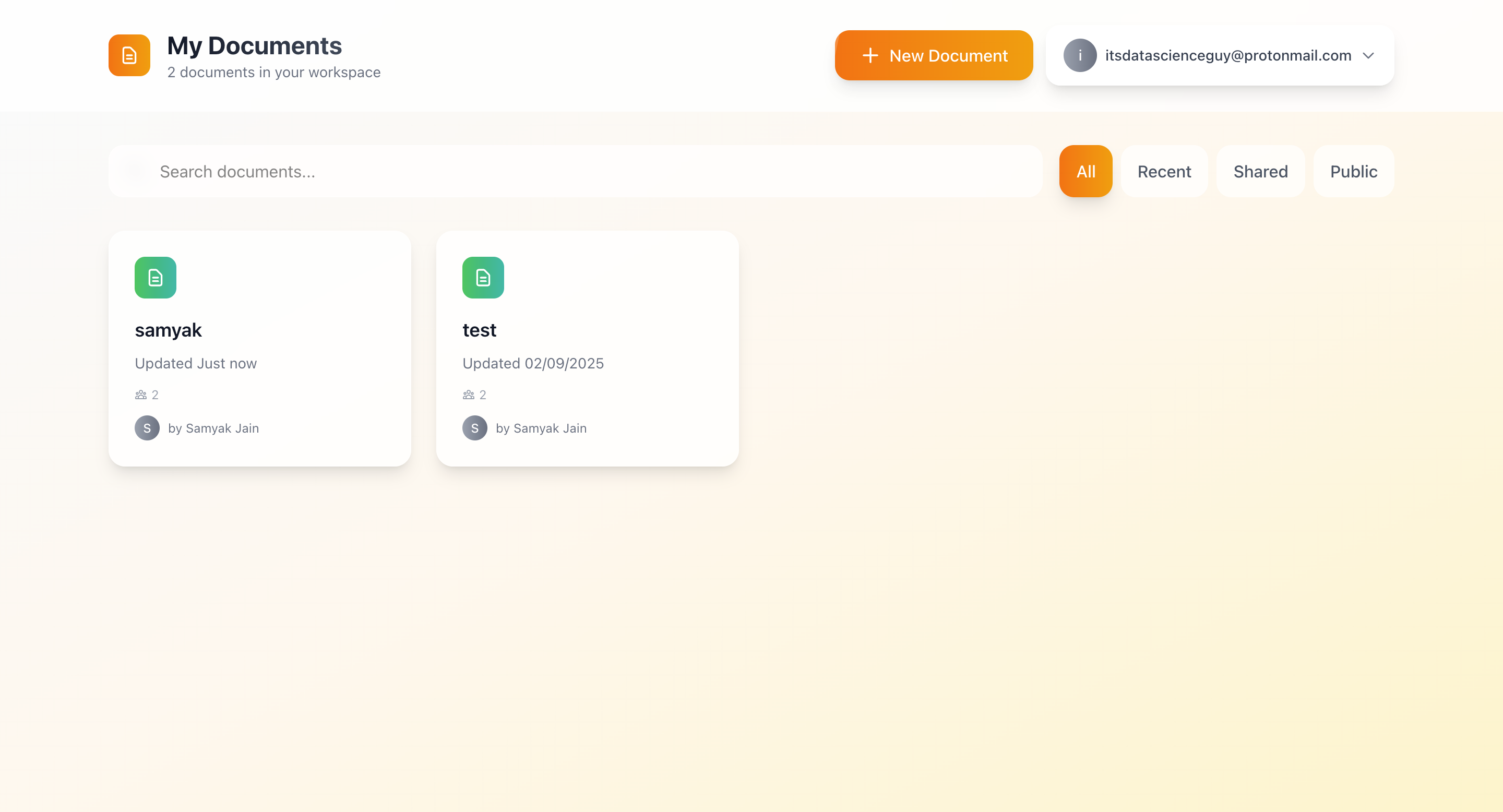Open the samyak document title
Image resolution: width=1503 pixels, height=812 pixels.
(x=168, y=330)
